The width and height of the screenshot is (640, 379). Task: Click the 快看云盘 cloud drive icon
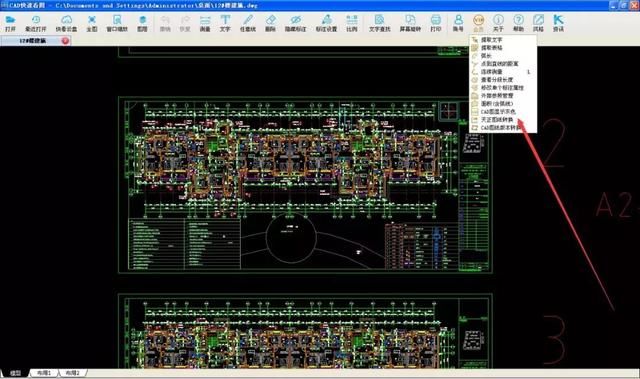point(66,23)
